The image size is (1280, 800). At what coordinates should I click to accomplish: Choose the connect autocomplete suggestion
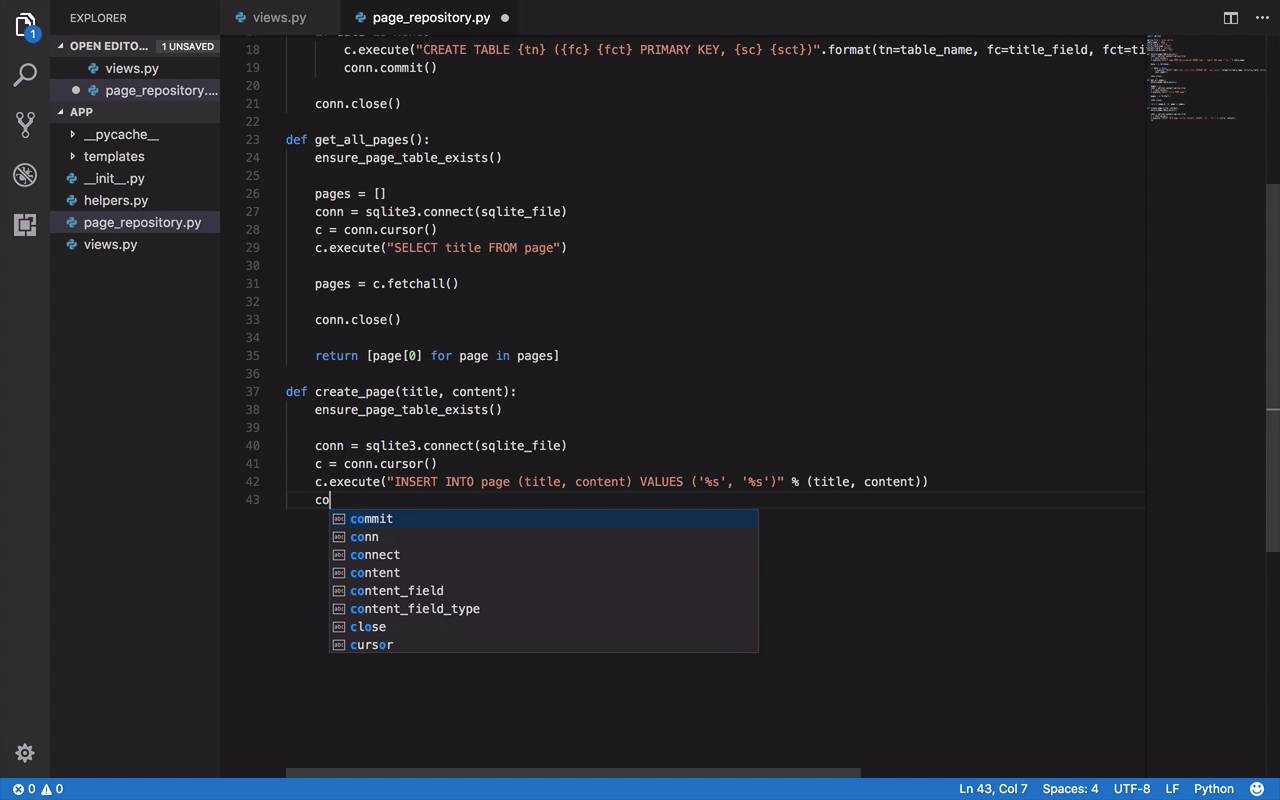coord(544,555)
